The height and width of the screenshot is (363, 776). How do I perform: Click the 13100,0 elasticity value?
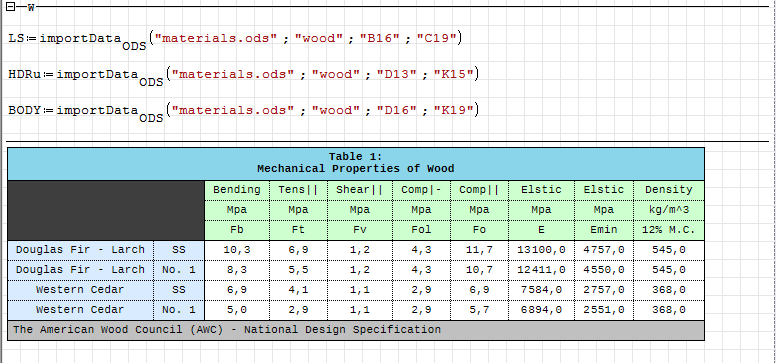tap(541, 250)
